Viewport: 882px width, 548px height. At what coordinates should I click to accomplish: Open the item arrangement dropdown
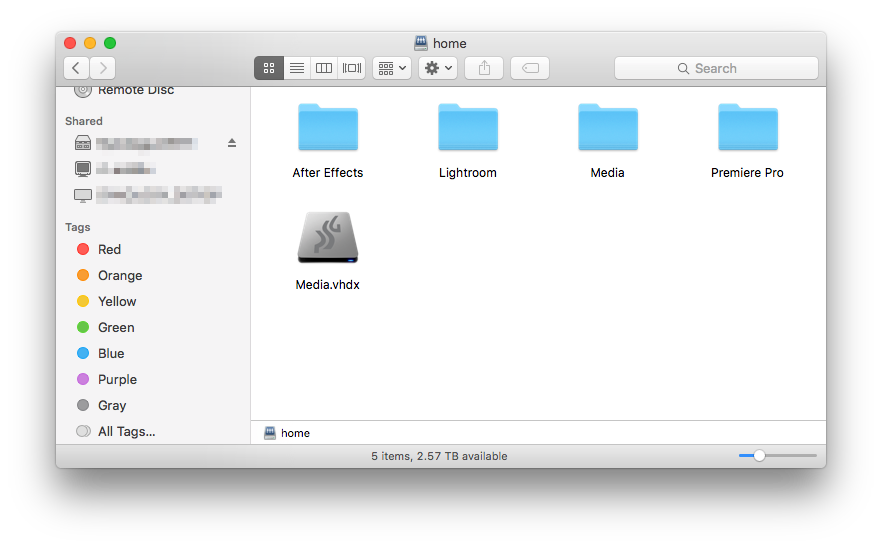(392, 68)
